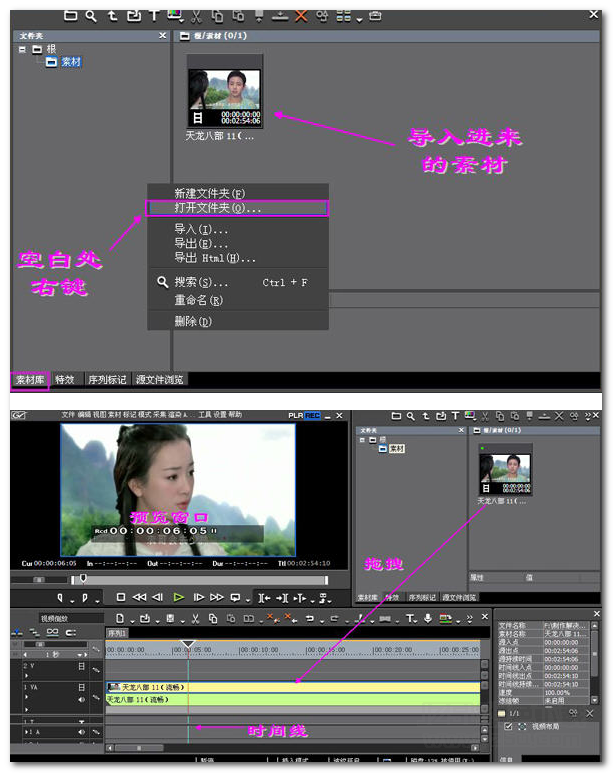Click the Stop button in preview controls
This screenshot has height=773, width=613.
(121, 597)
